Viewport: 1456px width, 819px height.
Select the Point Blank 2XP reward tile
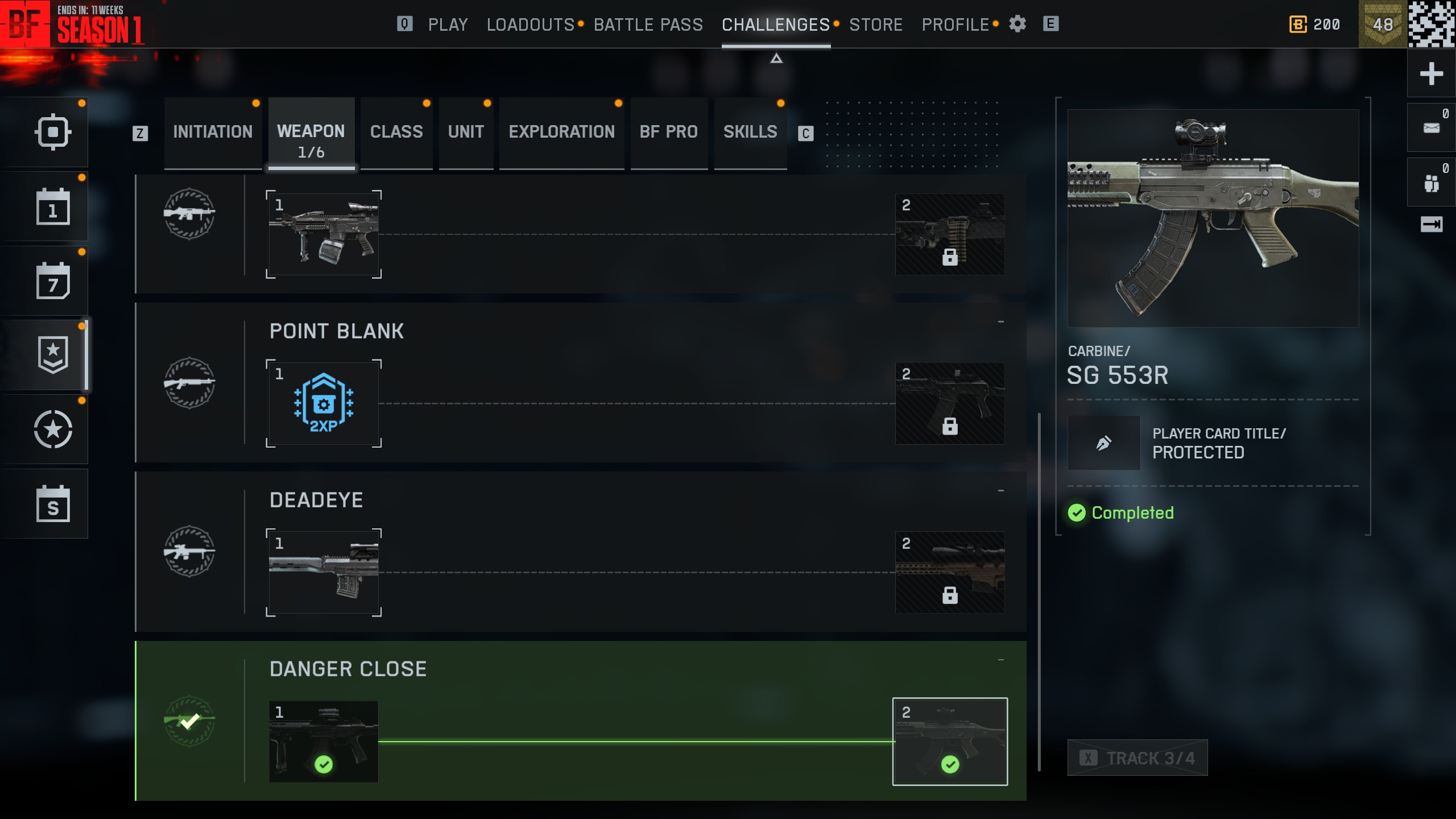[324, 403]
